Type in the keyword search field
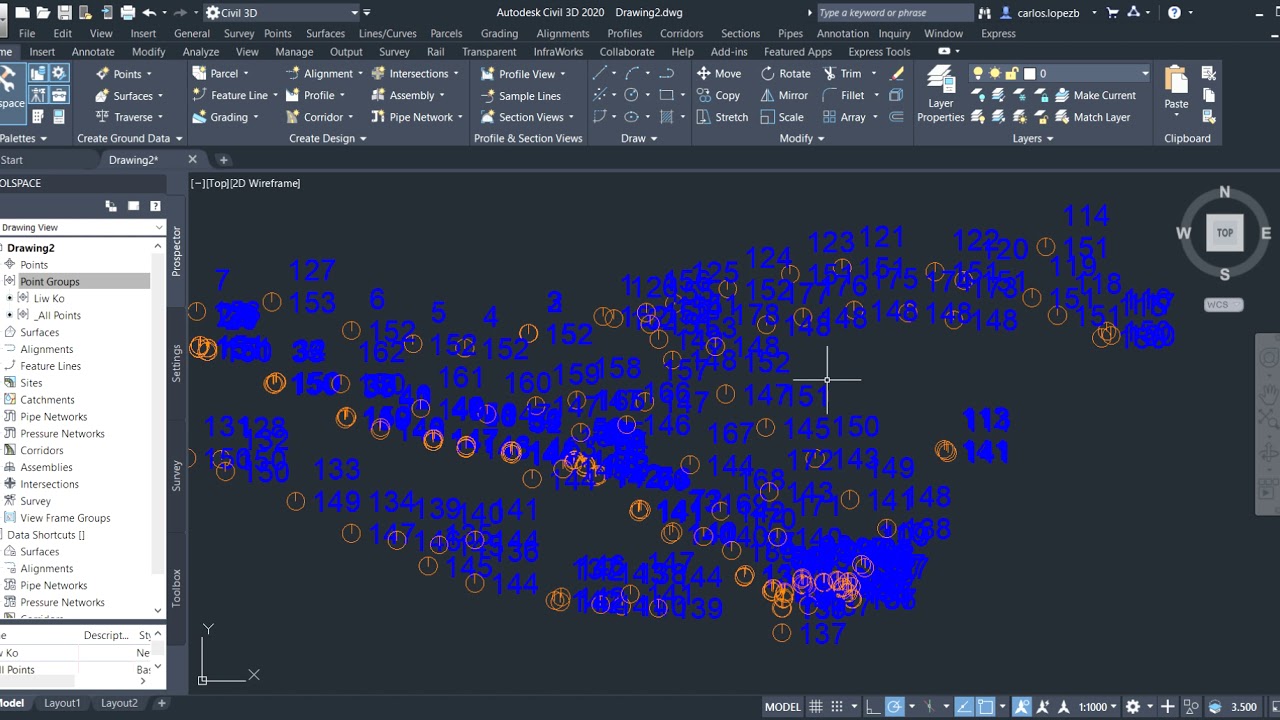 (x=893, y=13)
